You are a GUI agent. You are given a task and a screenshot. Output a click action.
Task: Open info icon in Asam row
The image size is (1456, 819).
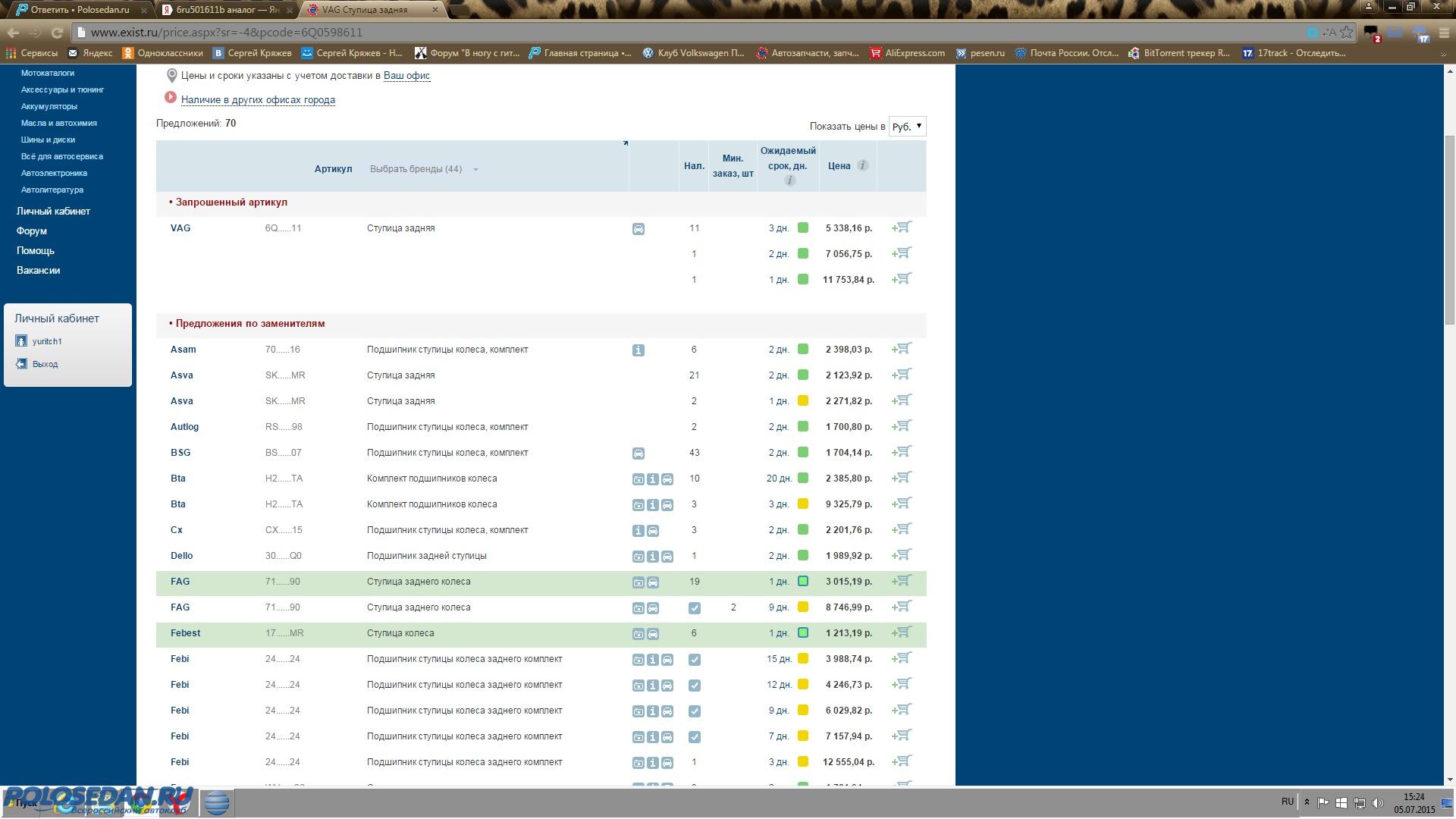[639, 350]
